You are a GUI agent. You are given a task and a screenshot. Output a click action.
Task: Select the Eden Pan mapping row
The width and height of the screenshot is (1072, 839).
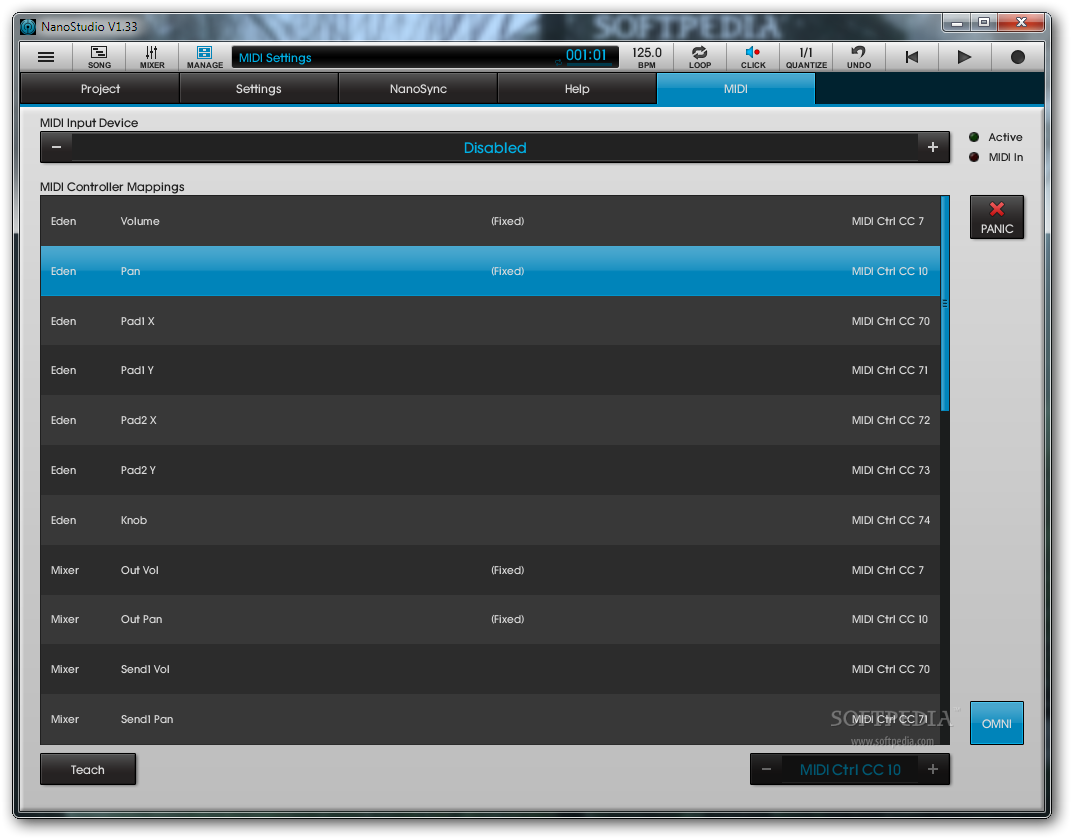[x=490, y=271]
